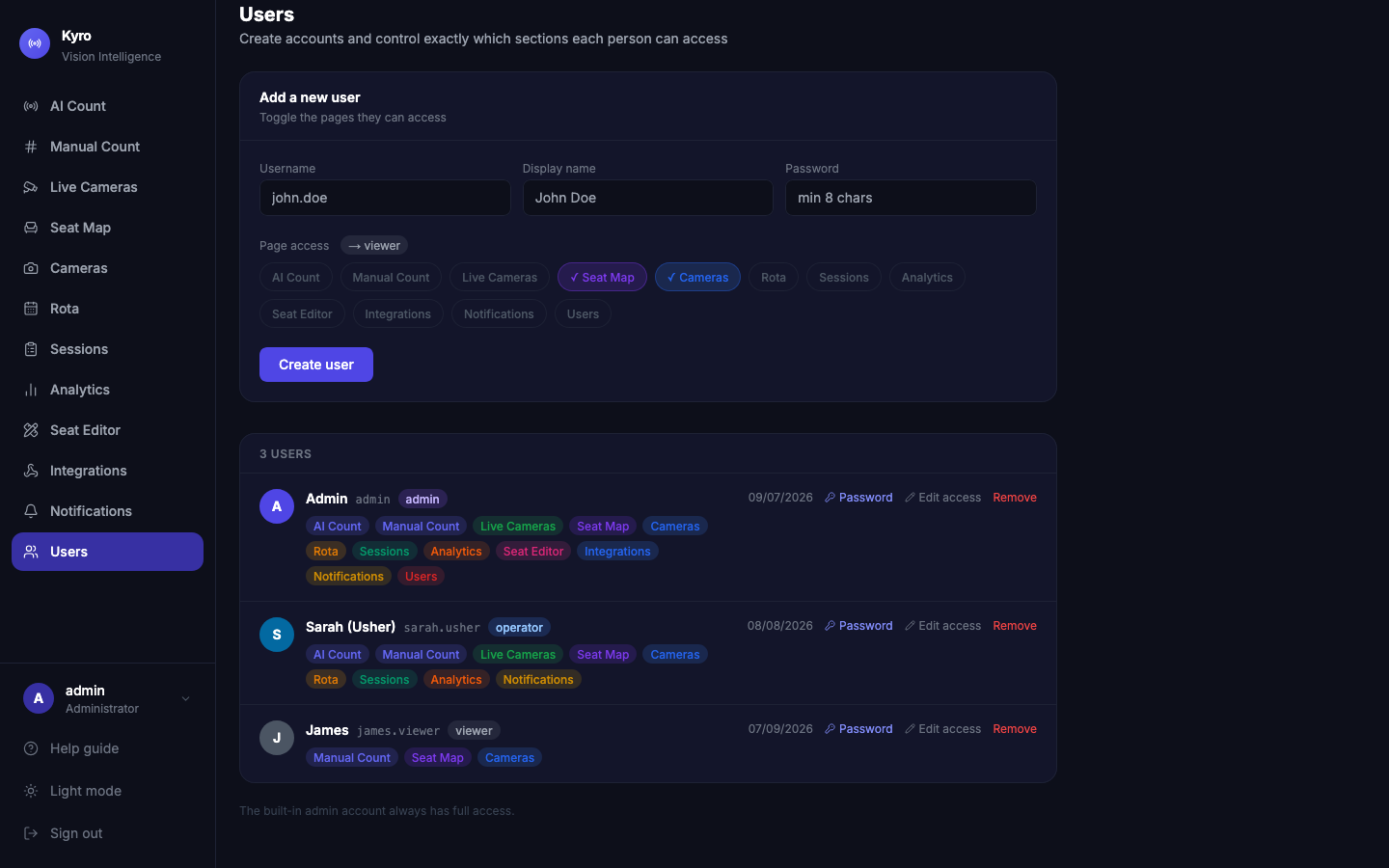
Task: Click the Password input field
Action: [911, 198]
